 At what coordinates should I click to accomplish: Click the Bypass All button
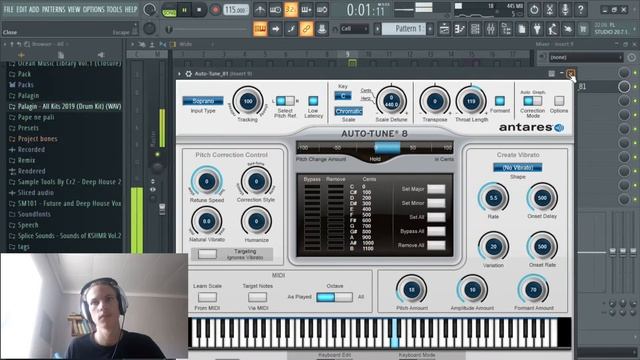pyautogui.click(x=436, y=231)
